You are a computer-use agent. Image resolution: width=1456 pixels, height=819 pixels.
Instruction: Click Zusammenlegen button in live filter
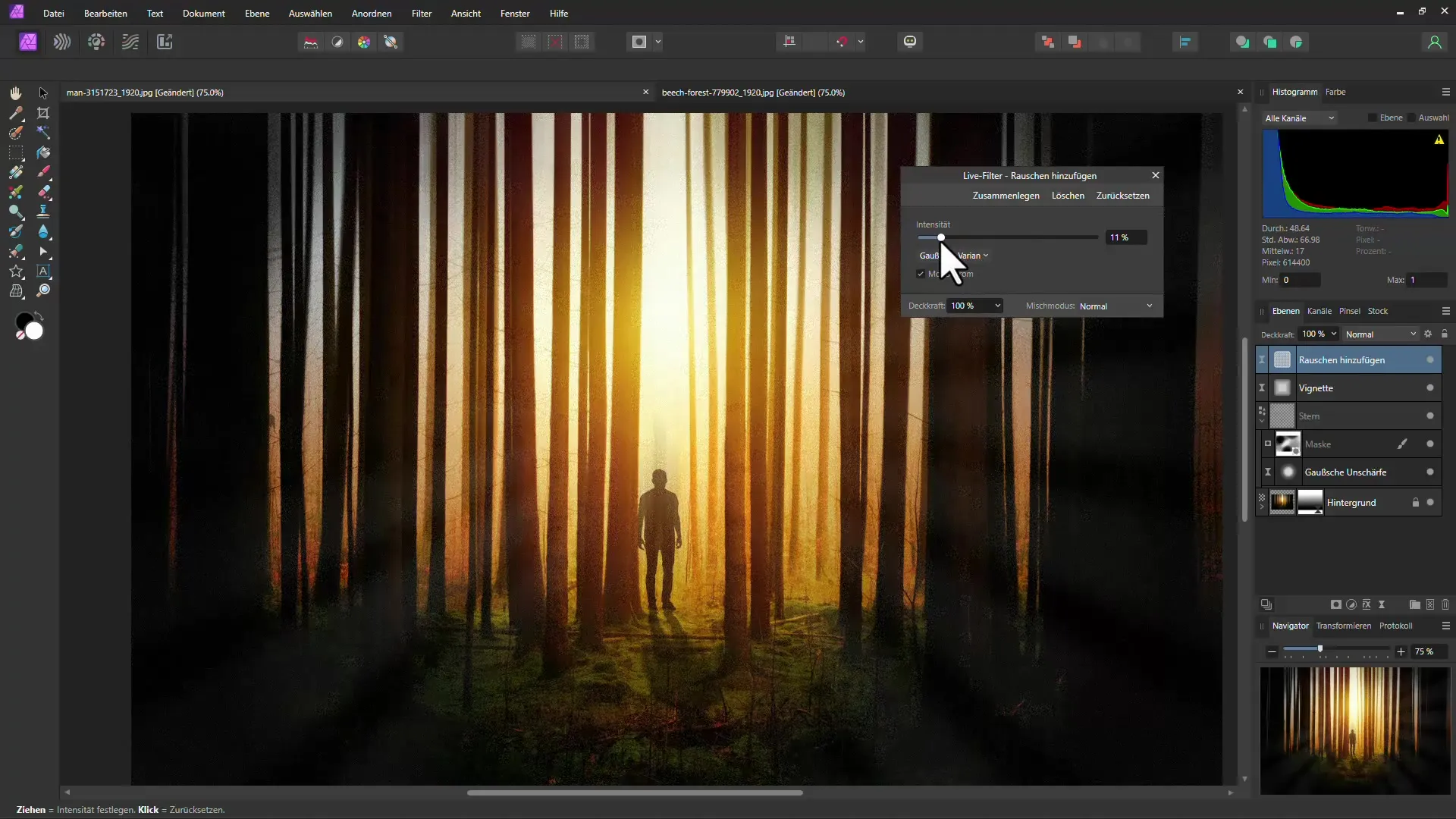click(x=1005, y=195)
